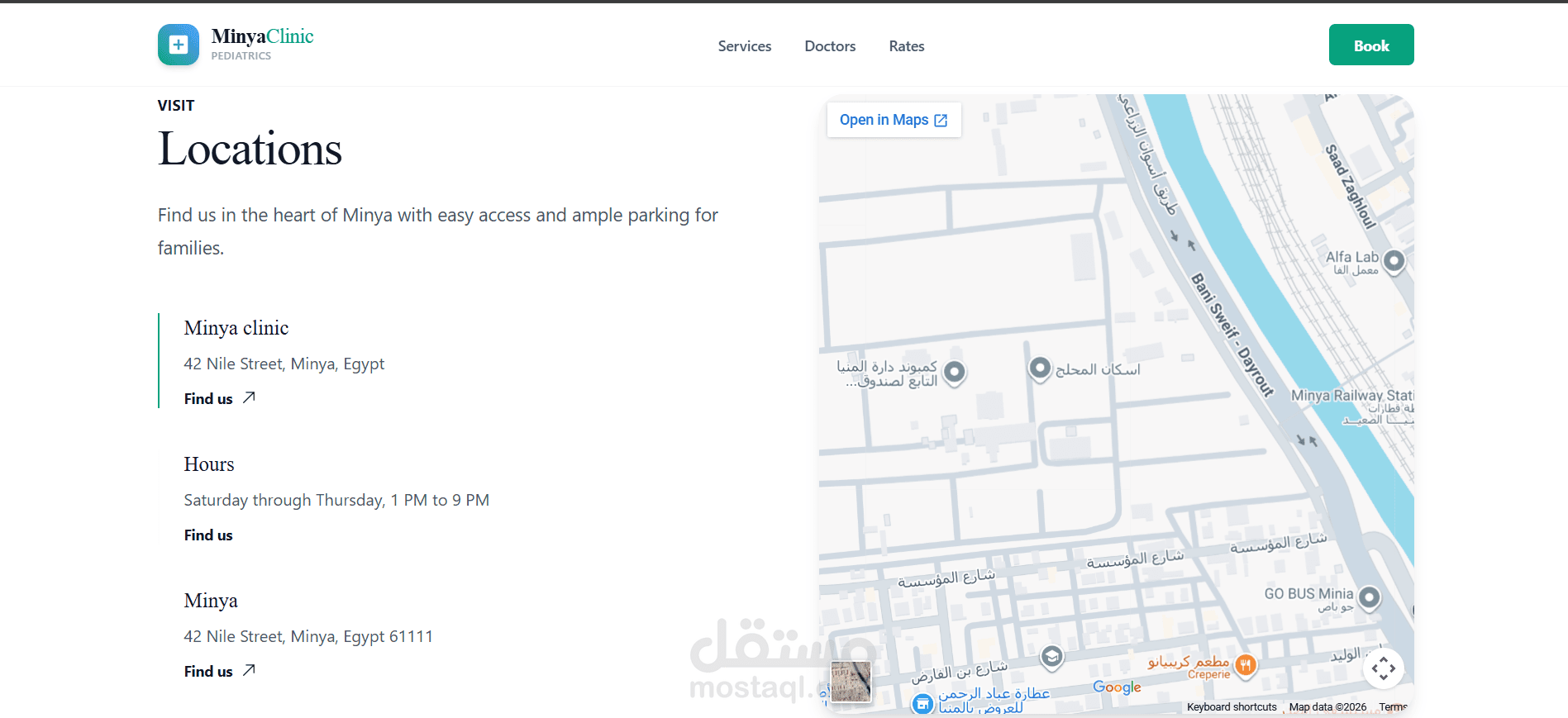The width and height of the screenshot is (1568, 718).
Task: Click the Saturday through Thursday hours text
Action: (x=336, y=500)
